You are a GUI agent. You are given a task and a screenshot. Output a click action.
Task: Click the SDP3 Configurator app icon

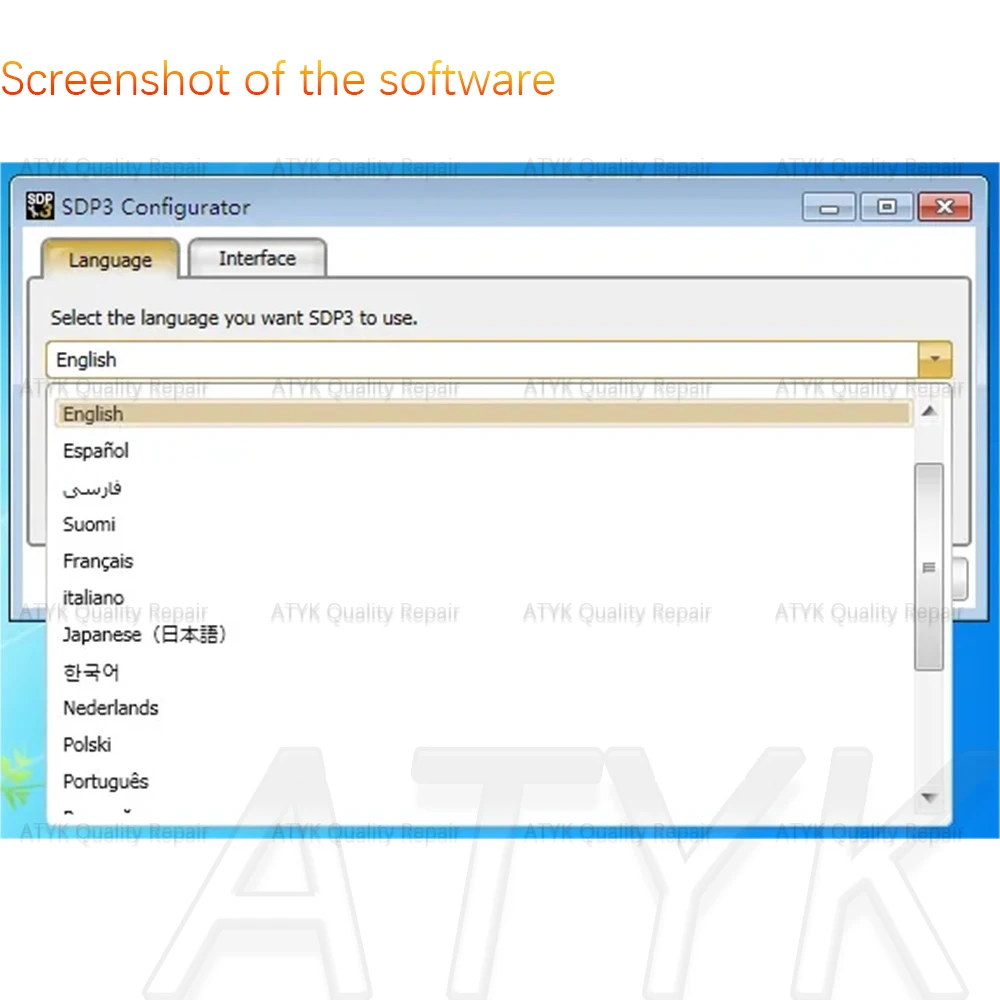pyautogui.click(x=40, y=205)
